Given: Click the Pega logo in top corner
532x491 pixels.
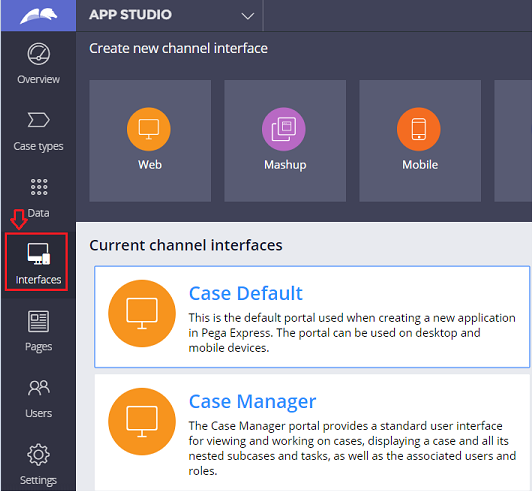Looking at the screenshot, I should pos(38,16).
